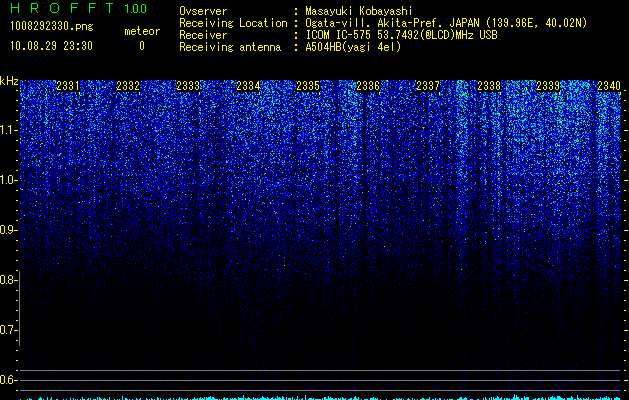Click the 1.0 kHz frequency label

(x=8, y=180)
